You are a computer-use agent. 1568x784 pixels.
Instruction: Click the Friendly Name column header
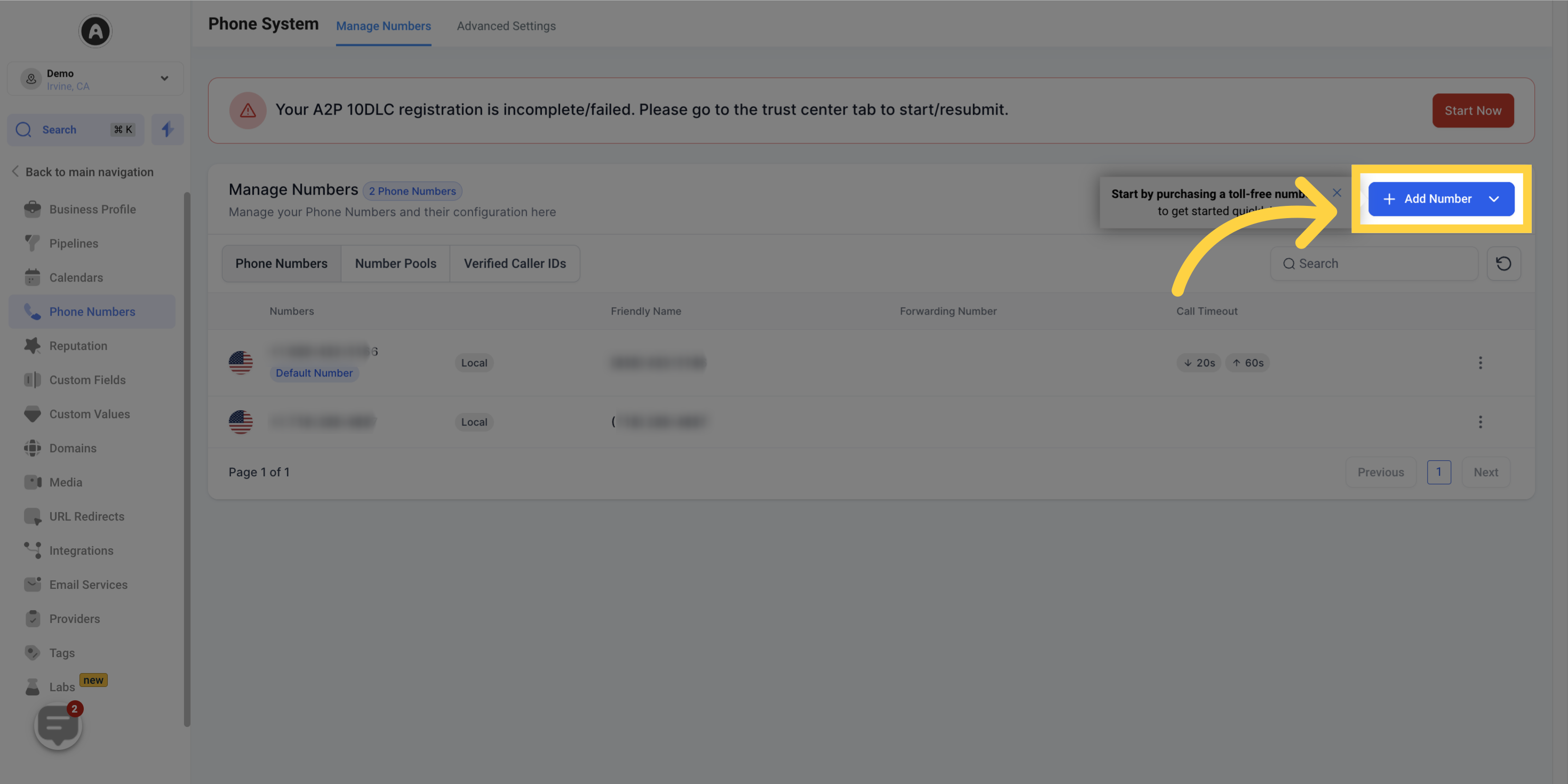(x=646, y=311)
